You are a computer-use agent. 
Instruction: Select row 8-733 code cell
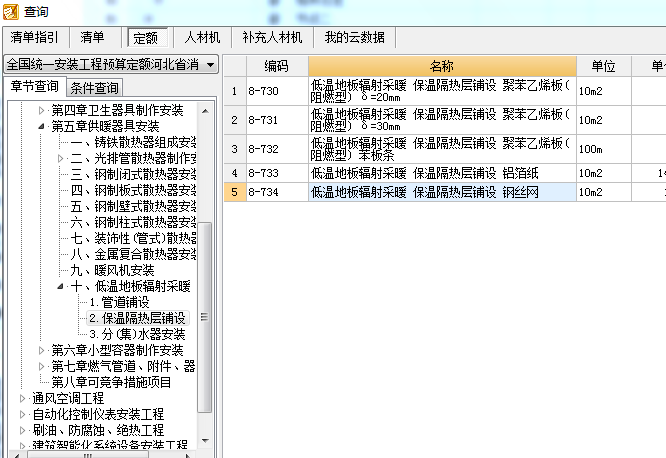coord(277,173)
